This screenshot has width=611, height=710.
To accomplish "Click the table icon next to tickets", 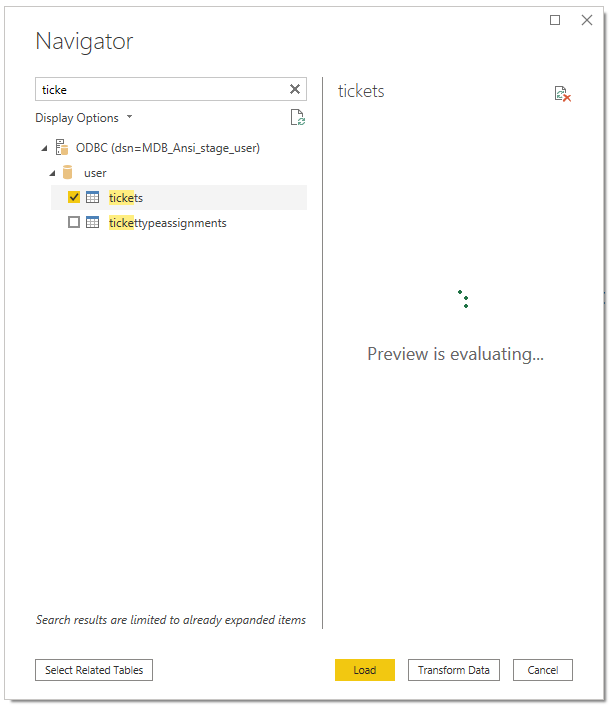I will click(92, 198).
